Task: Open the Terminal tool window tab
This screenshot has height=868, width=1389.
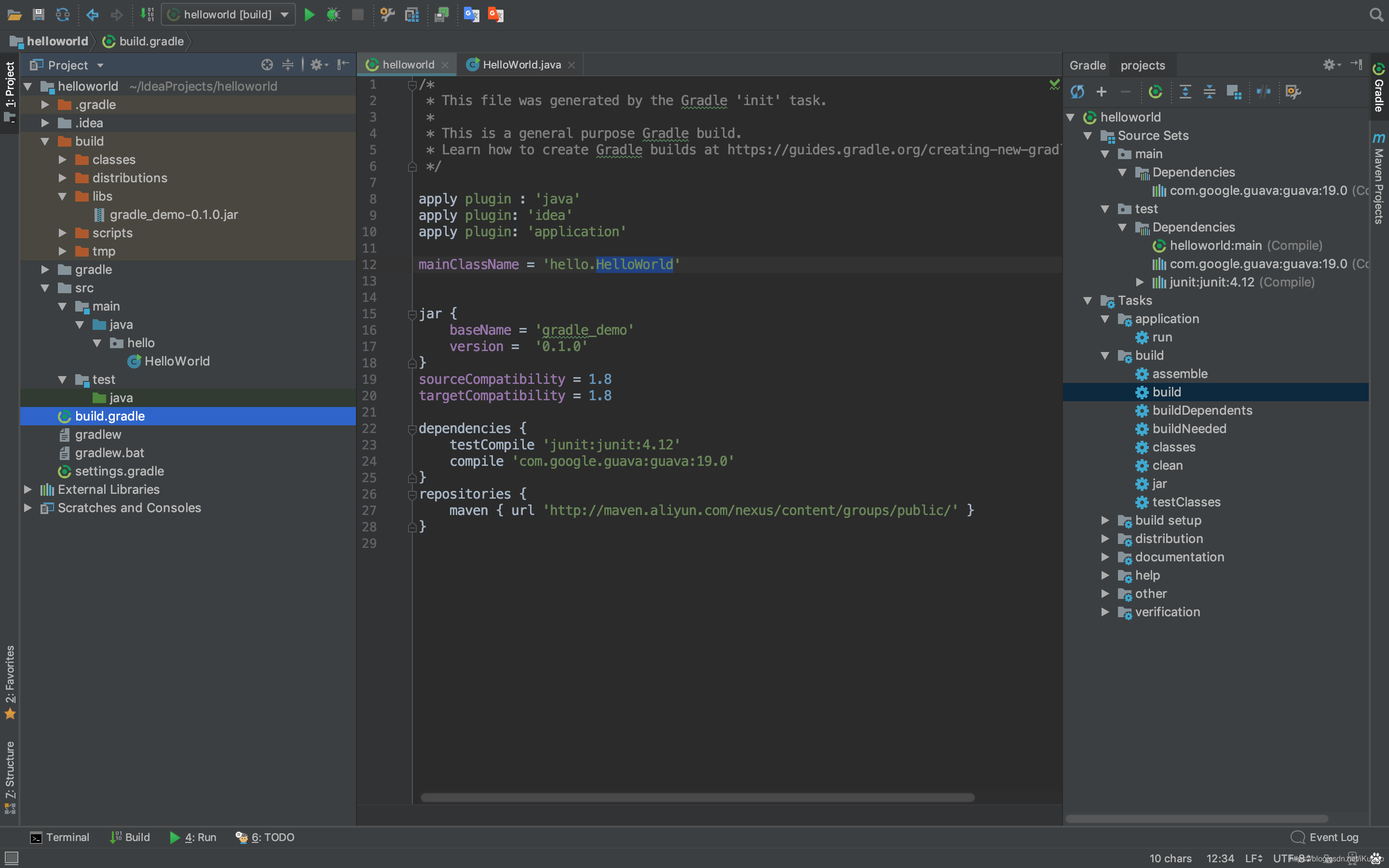Action: (60, 837)
